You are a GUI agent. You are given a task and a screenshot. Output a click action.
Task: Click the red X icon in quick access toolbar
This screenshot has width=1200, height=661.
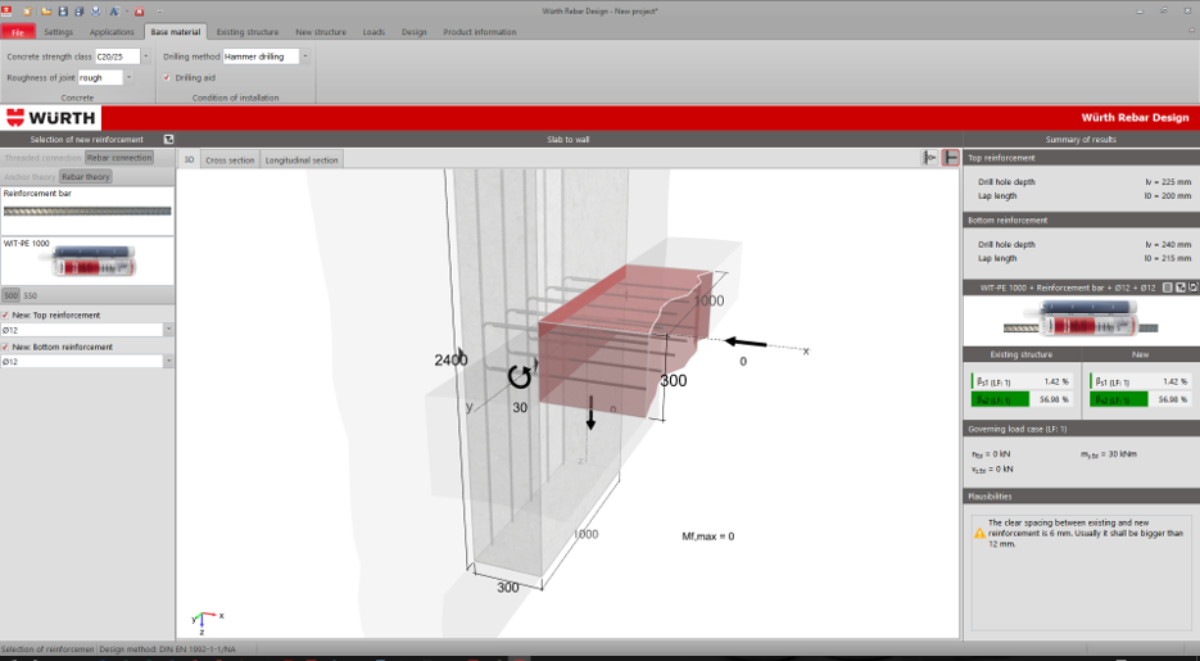(139, 11)
